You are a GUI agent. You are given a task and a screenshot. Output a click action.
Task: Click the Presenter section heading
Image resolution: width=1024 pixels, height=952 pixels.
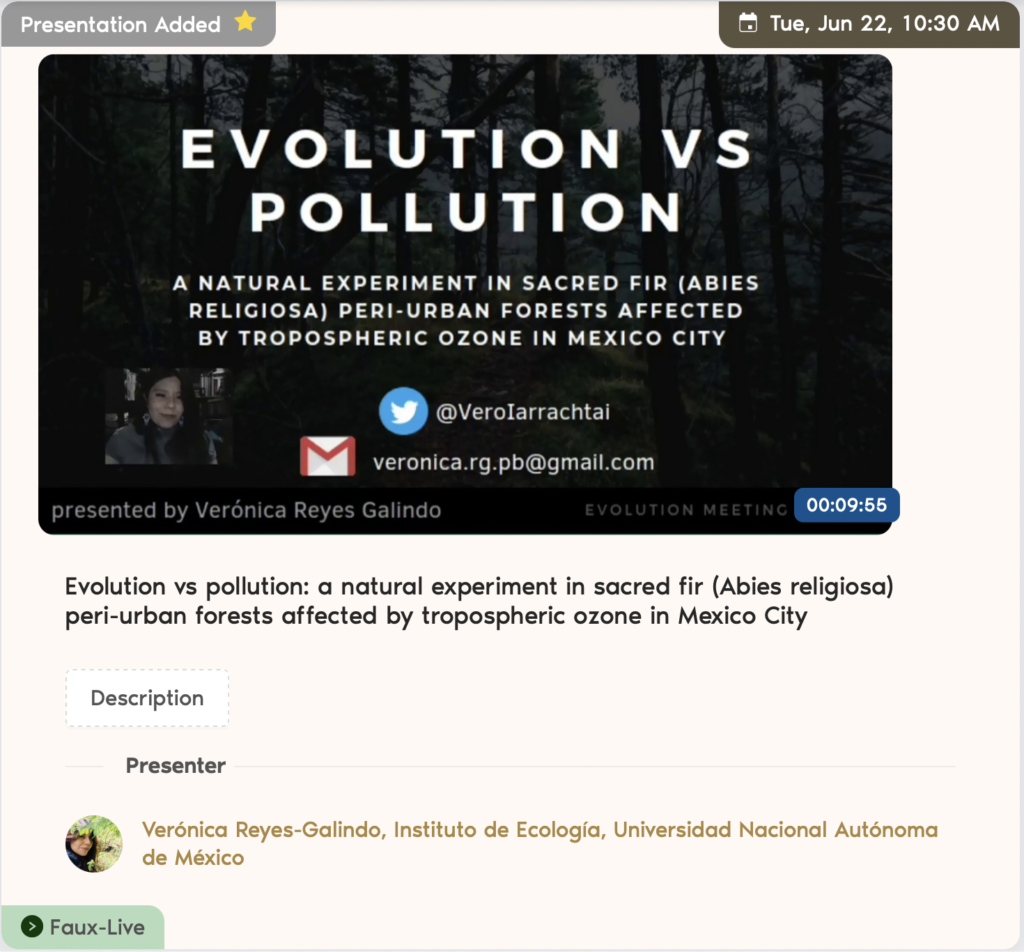pyautogui.click(x=175, y=766)
